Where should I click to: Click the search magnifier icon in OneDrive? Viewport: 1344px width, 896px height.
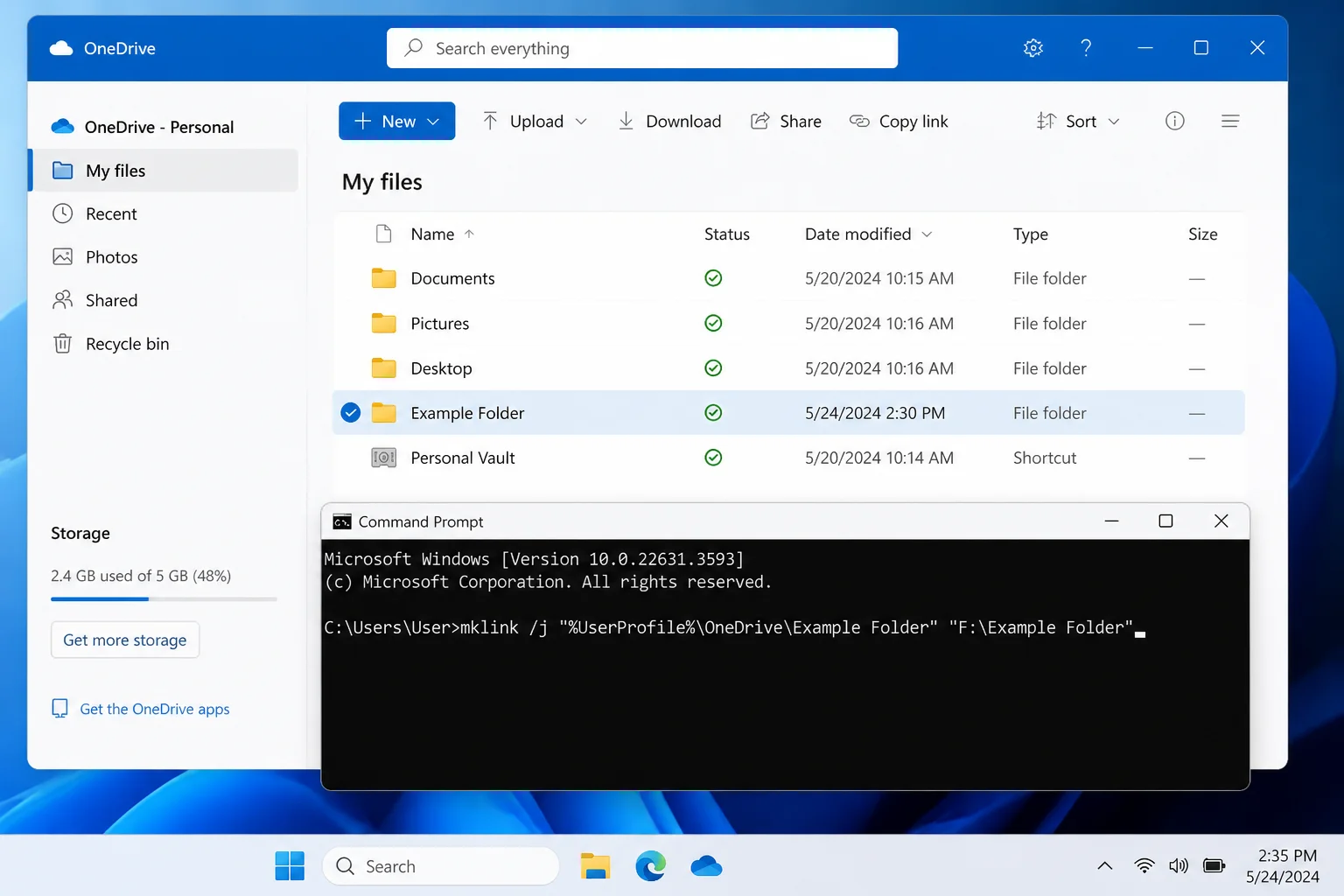[x=414, y=47]
